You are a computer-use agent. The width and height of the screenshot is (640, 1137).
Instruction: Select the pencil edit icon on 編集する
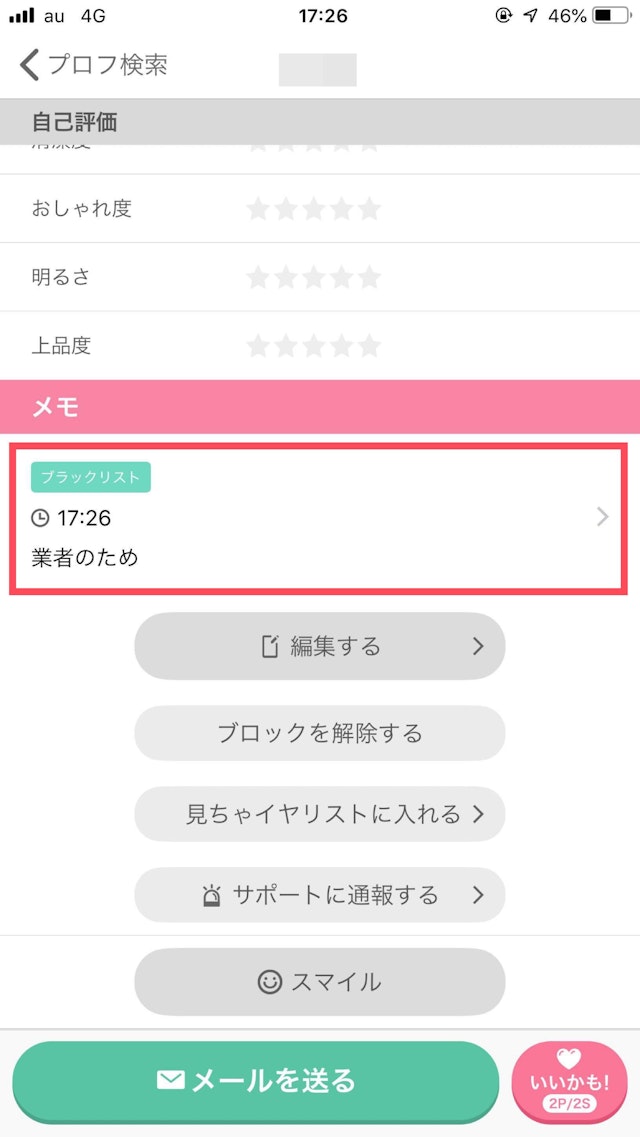pos(266,646)
